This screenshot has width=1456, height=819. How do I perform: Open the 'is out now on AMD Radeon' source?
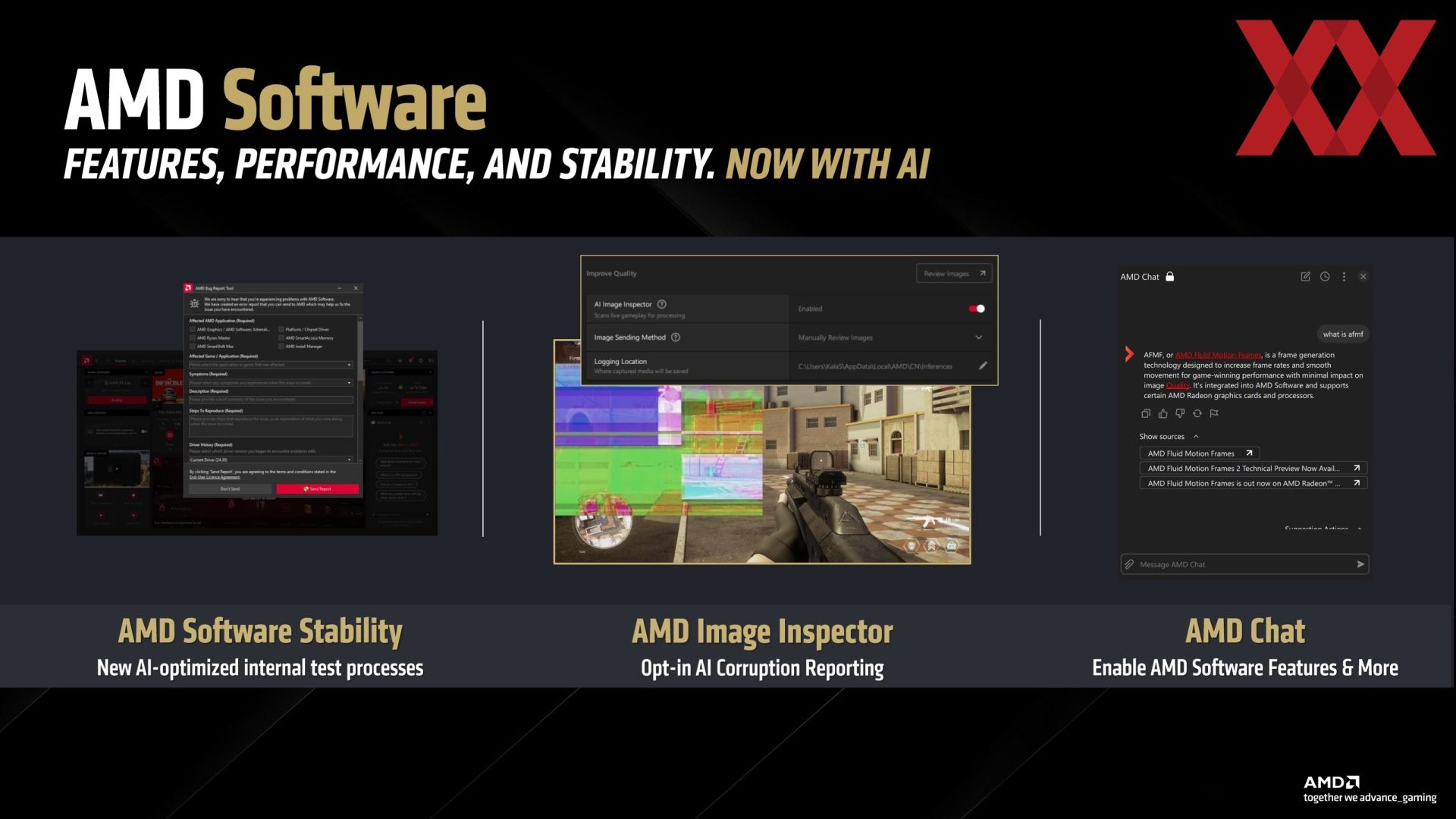point(1254,483)
